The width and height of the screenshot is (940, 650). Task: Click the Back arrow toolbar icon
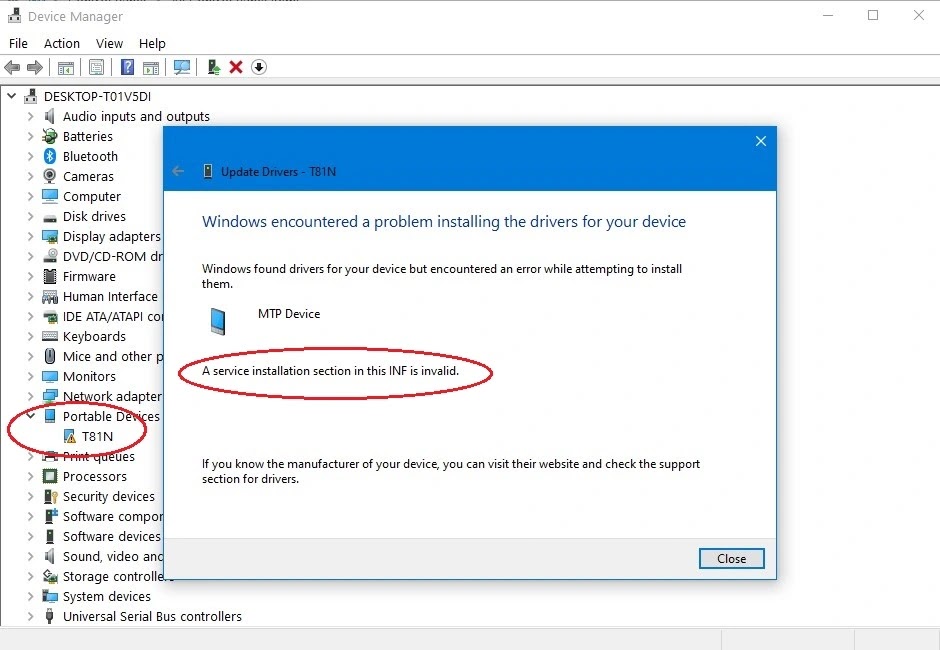[12, 67]
